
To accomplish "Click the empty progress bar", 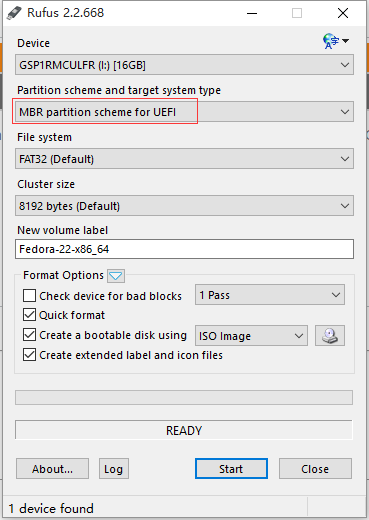I will [x=184, y=397].
